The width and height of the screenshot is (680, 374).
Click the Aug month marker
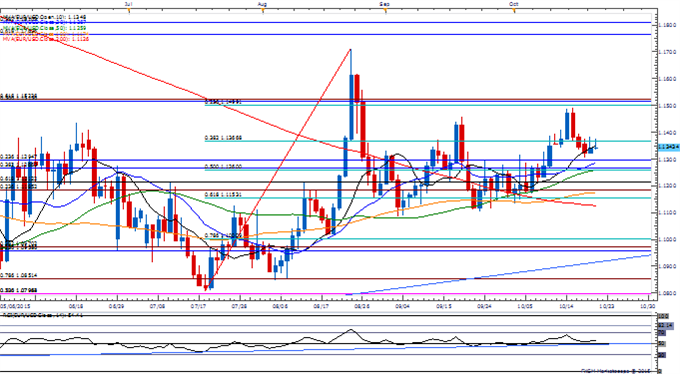click(x=262, y=4)
